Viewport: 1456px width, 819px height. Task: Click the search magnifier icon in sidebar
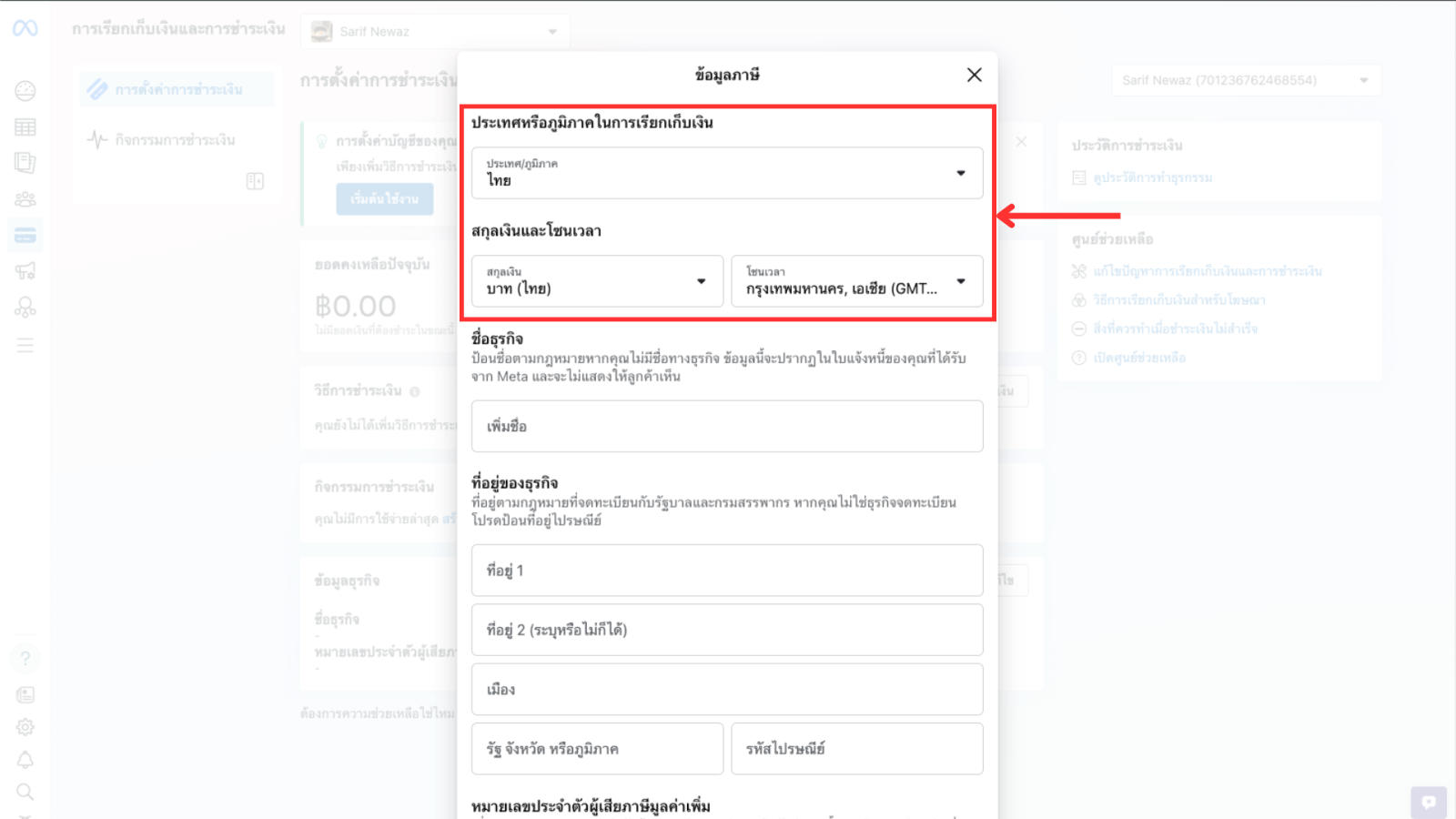[x=25, y=792]
